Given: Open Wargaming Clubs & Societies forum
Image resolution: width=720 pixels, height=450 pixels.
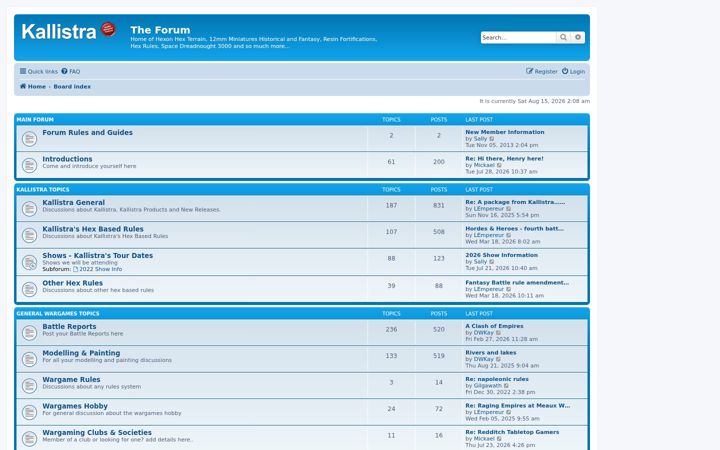Looking at the screenshot, I should pos(97,433).
